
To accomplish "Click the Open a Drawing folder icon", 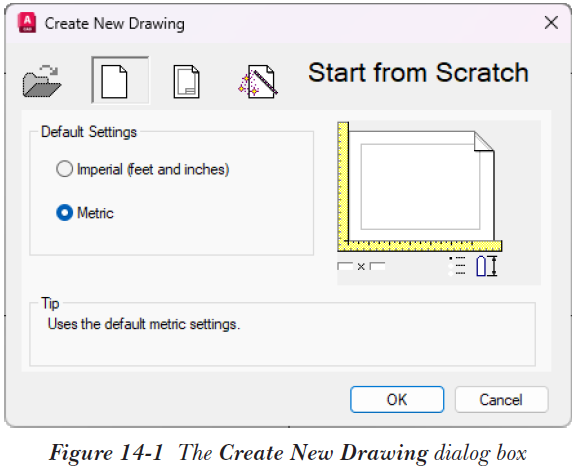I will (41, 81).
